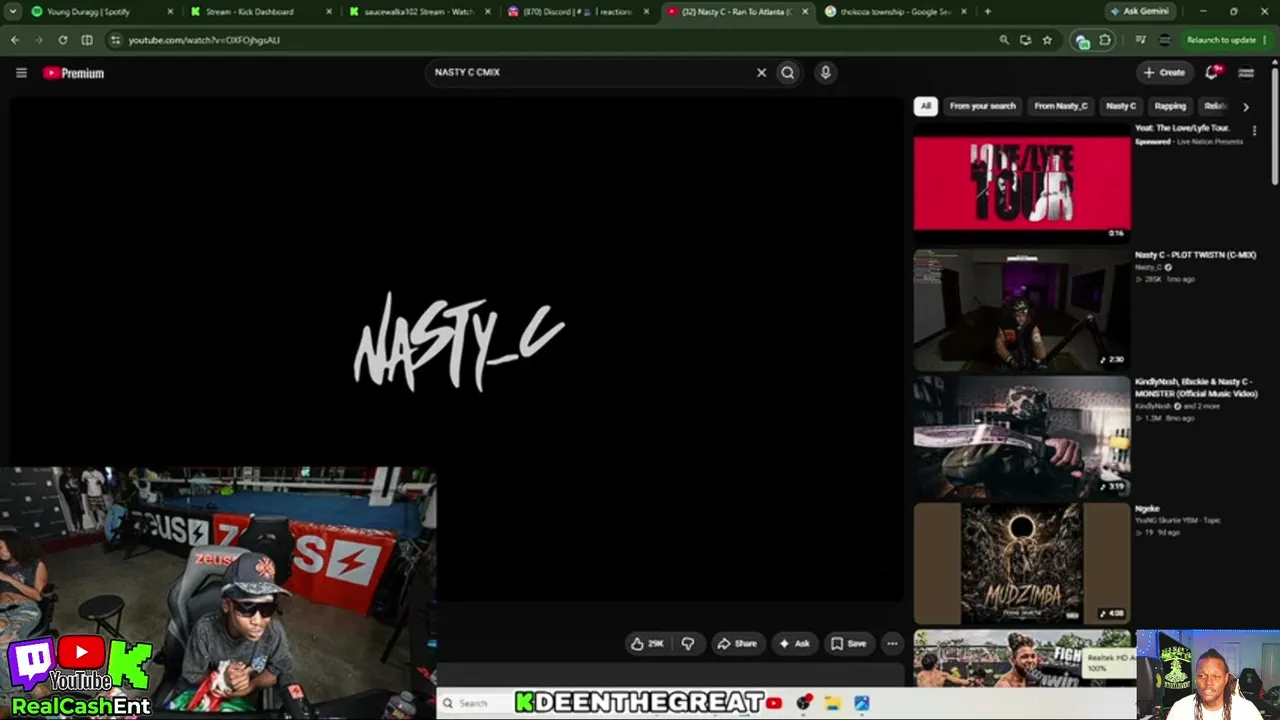The height and width of the screenshot is (720, 1280).
Task: Select the Rapping filter chip
Action: pyautogui.click(x=1170, y=106)
